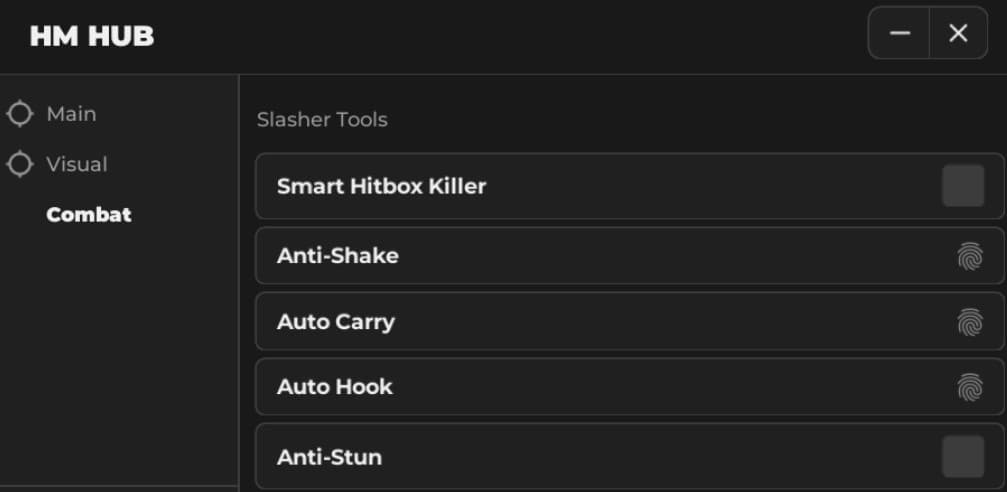
Task: Open the Main tab label
Action: coord(71,114)
